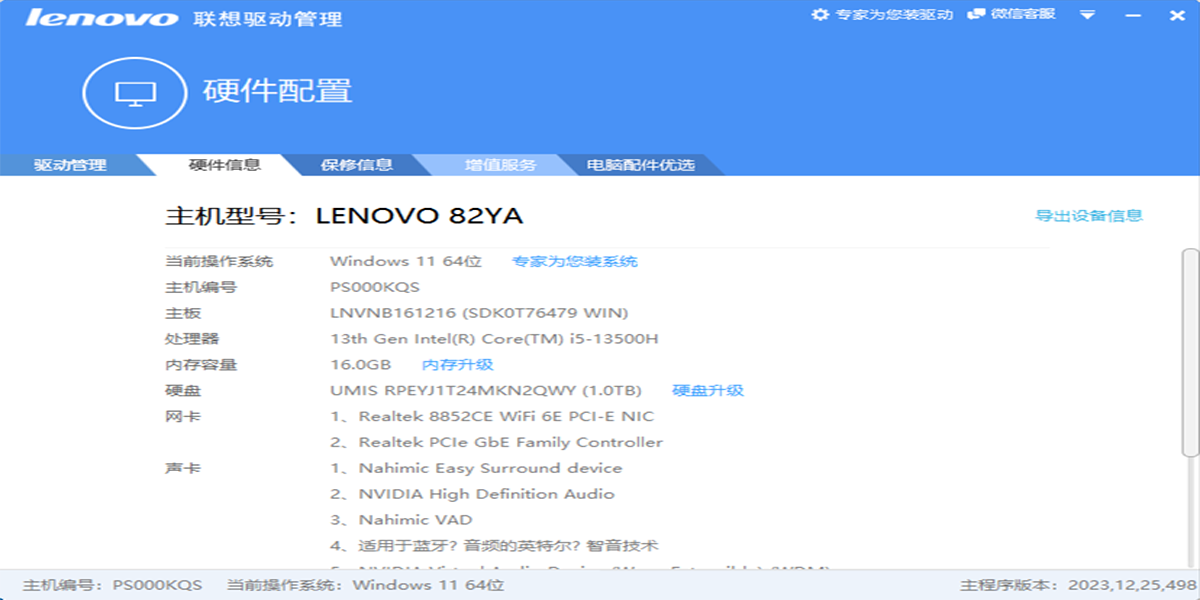Screen dimensions: 1200x600
Task: Click the Windows 11 64位 operating system value
Action: pos(406,261)
